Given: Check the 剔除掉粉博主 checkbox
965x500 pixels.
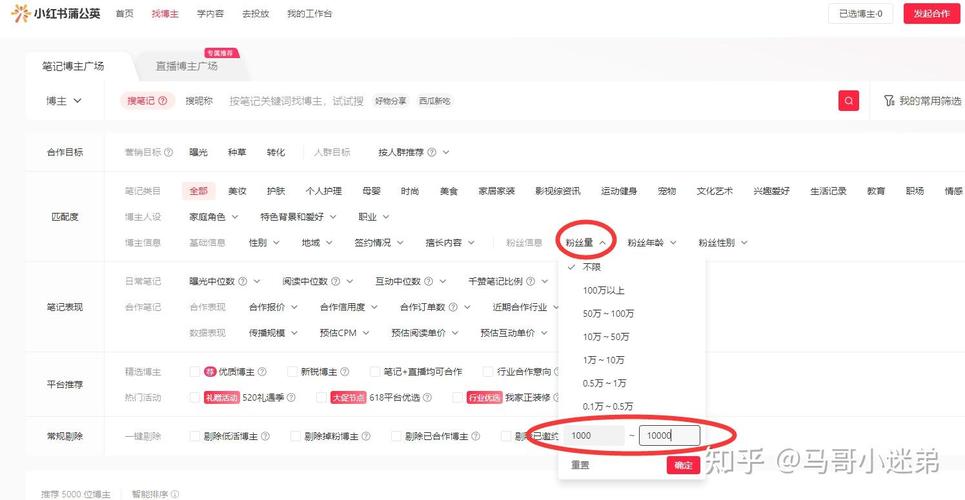Looking at the screenshot, I should click(295, 436).
